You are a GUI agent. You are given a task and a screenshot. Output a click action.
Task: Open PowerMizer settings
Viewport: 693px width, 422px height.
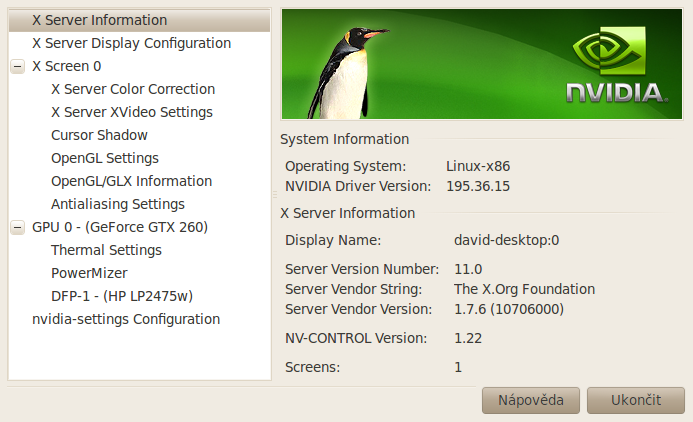tap(89, 273)
